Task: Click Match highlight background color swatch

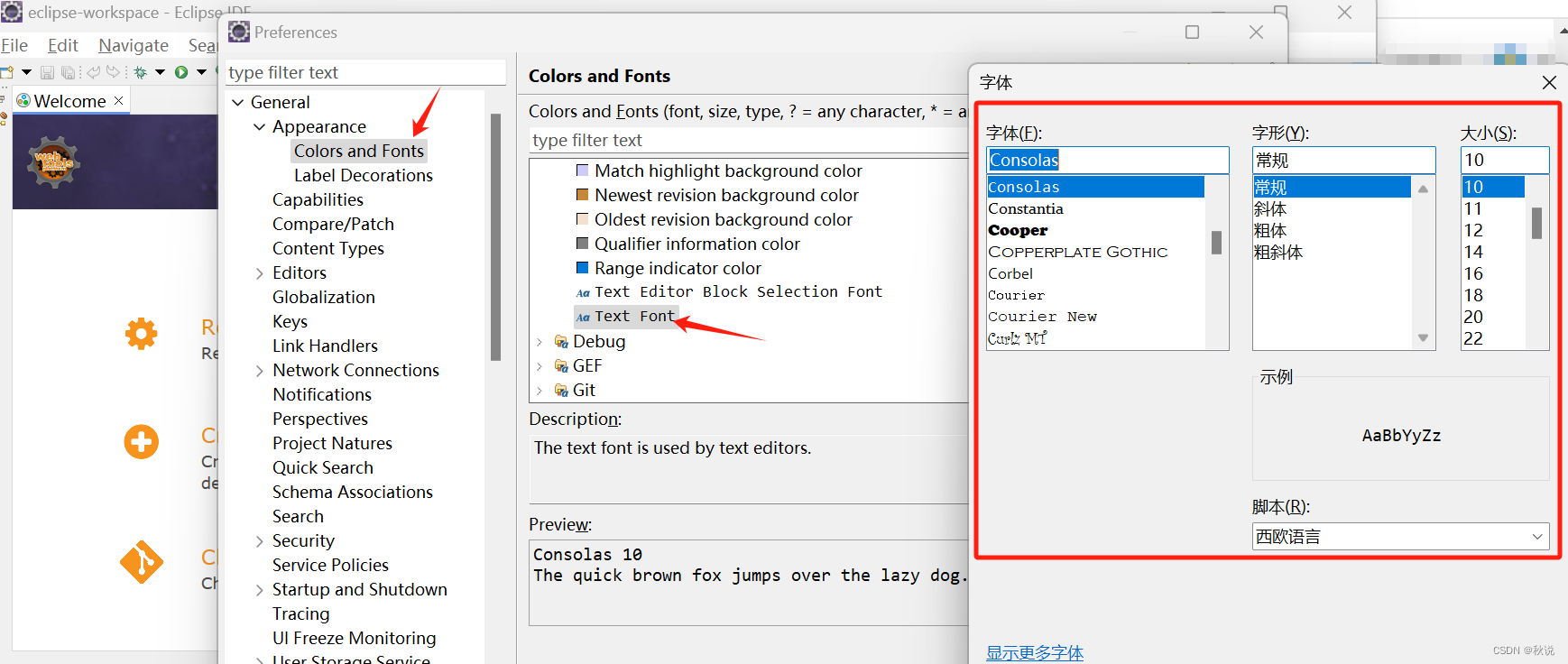Action: [x=583, y=171]
